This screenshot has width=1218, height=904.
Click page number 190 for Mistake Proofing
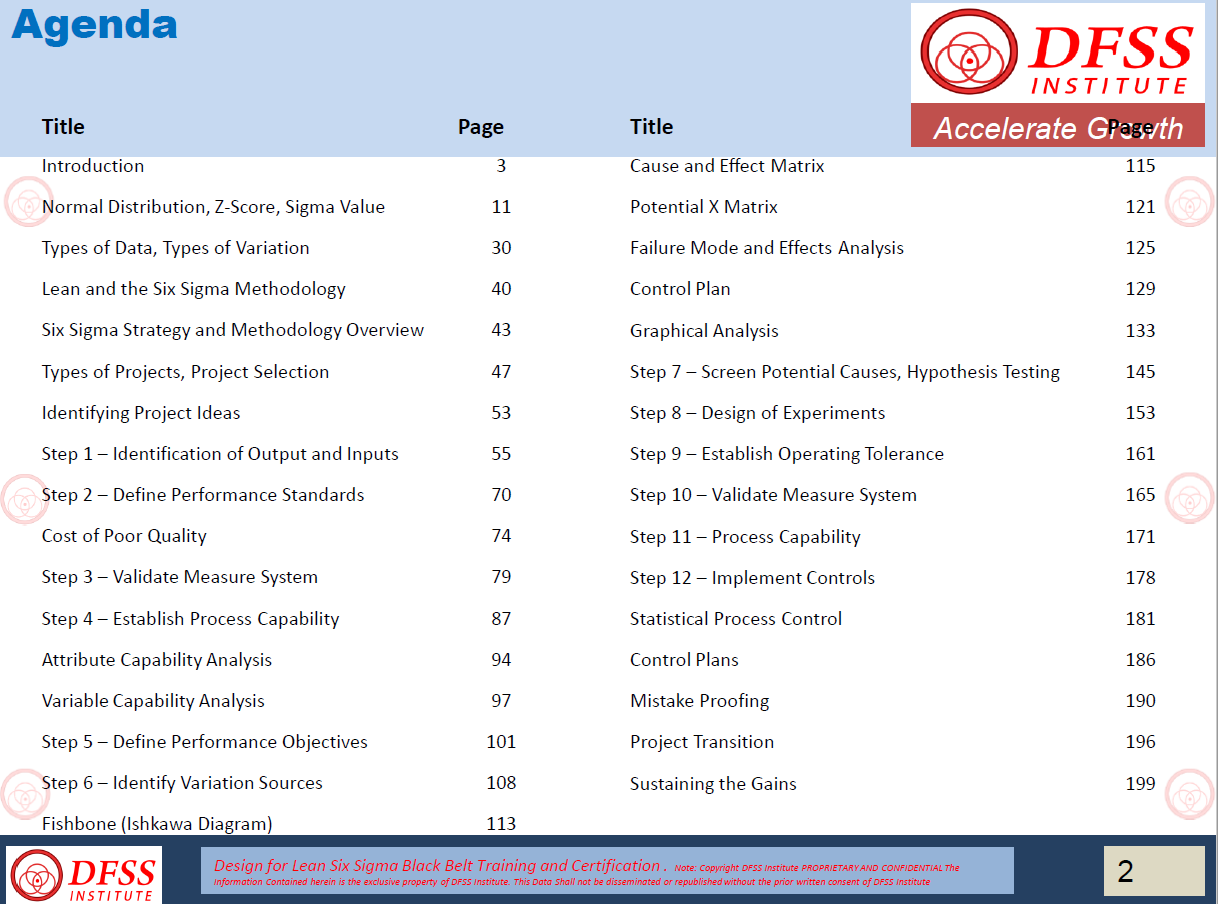point(1140,701)
